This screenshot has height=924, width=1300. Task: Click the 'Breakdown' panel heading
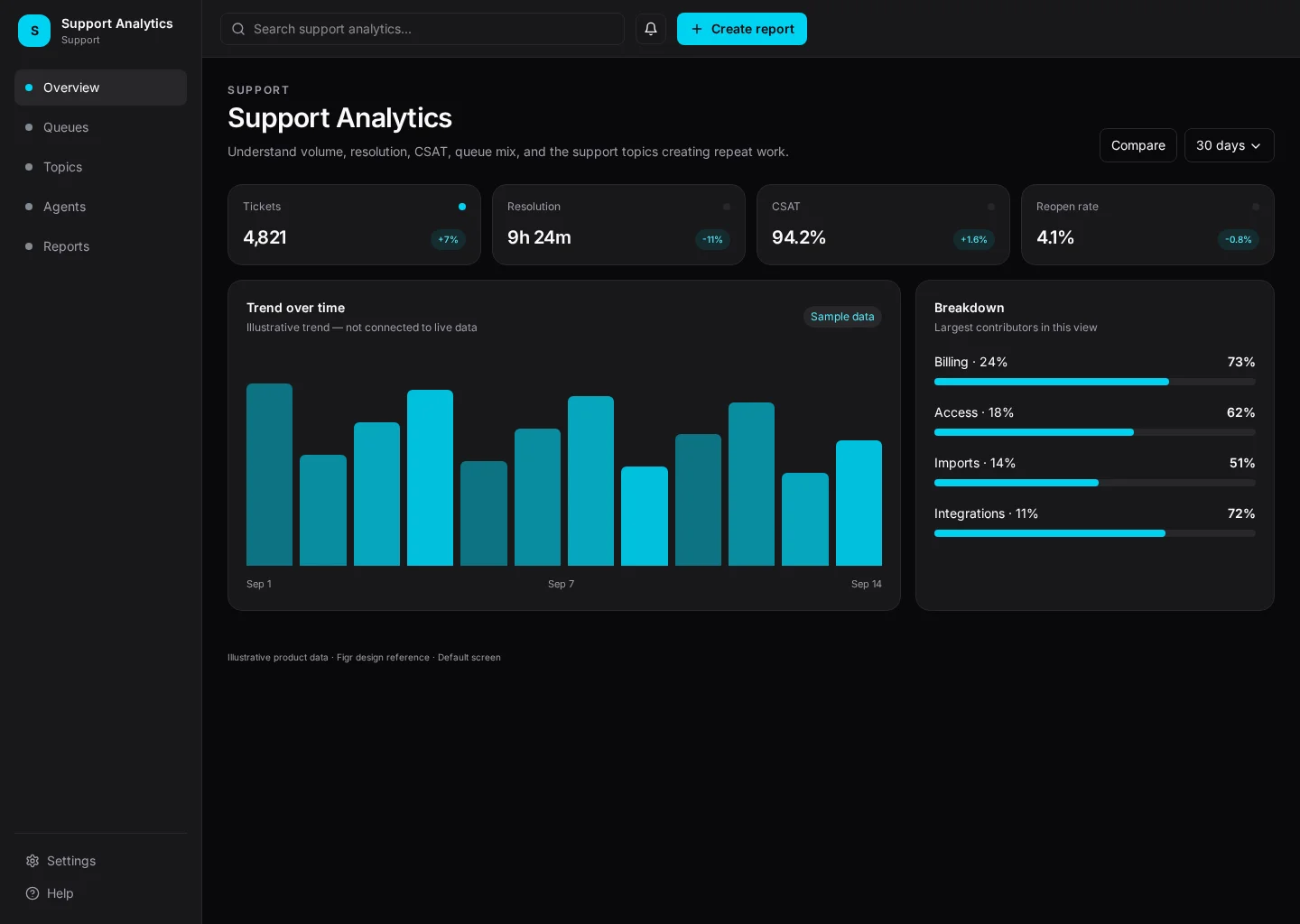pyautogui.click(x=970, y=308)
